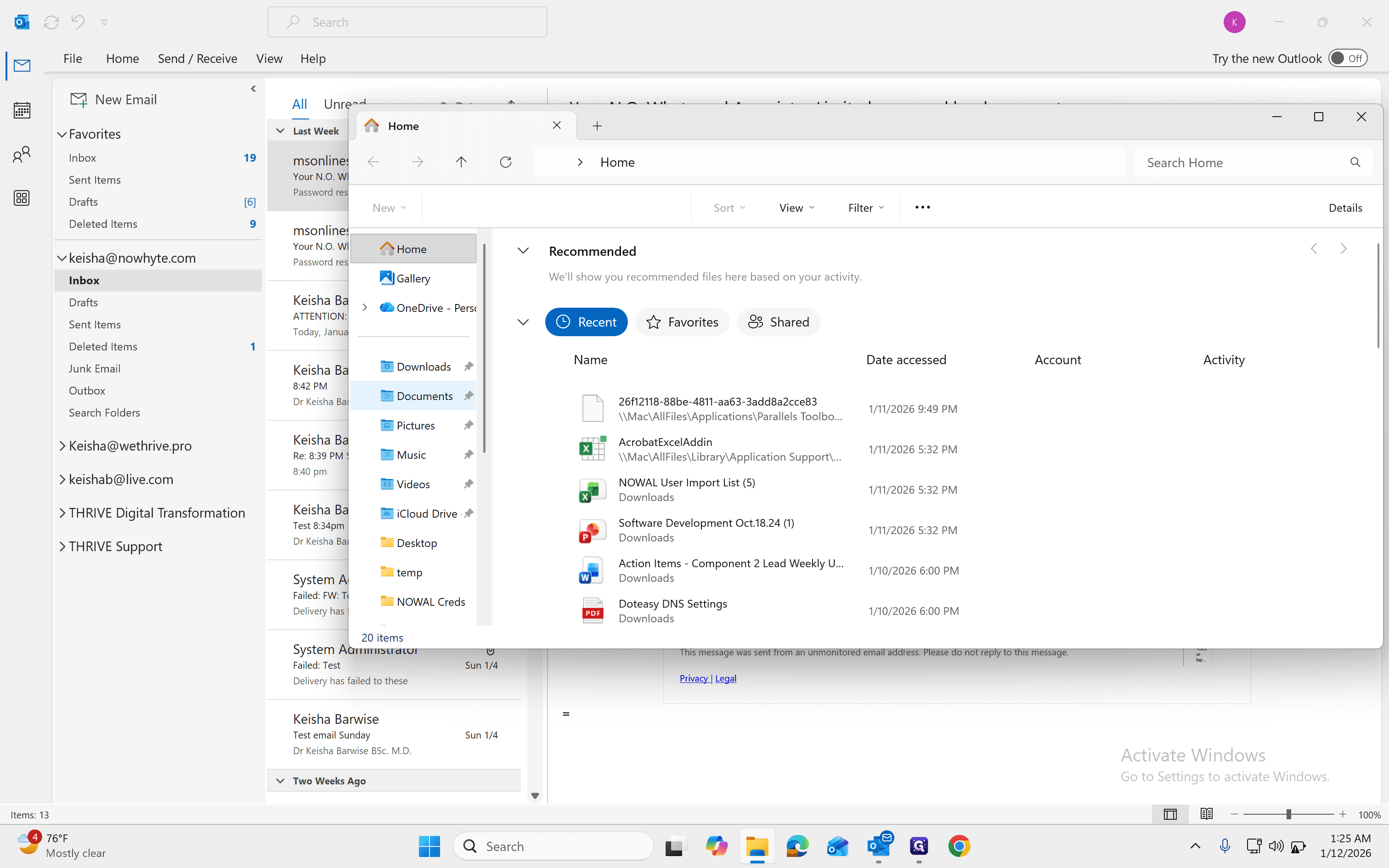Click the Outlook Send/Receive sync icon
The height and width of the screenshot is (868, 1389).
51,22
